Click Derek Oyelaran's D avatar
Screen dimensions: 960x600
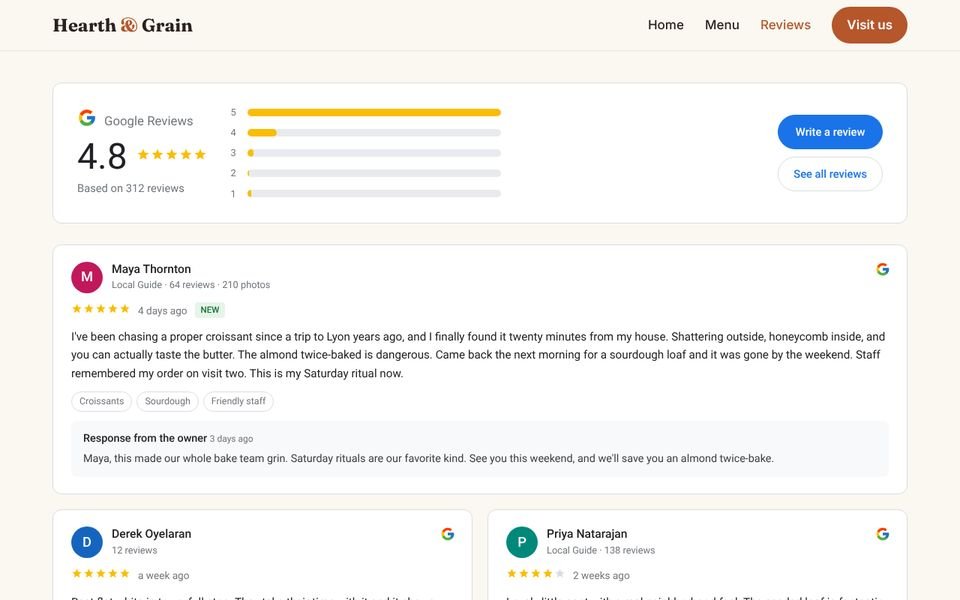87,542
